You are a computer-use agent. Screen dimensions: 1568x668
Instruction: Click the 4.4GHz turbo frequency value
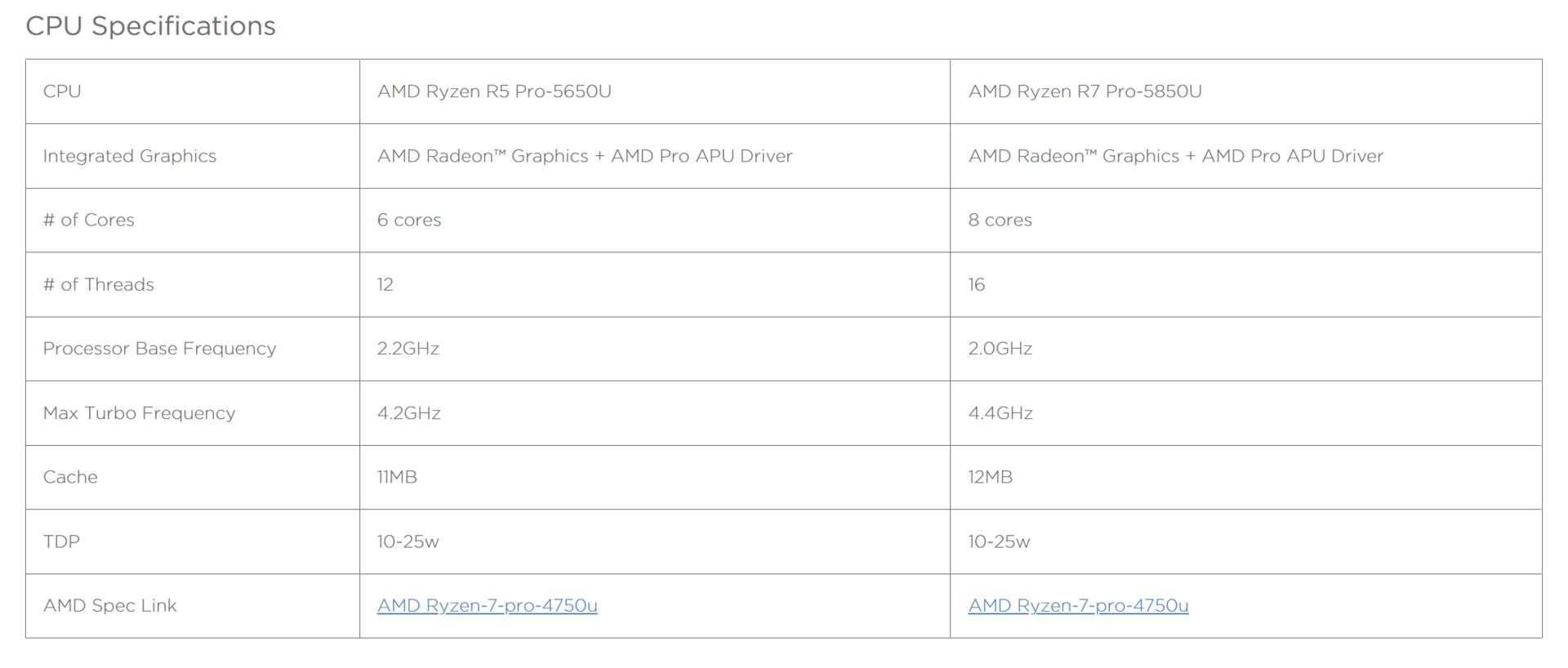click(x=1000, y=413)
